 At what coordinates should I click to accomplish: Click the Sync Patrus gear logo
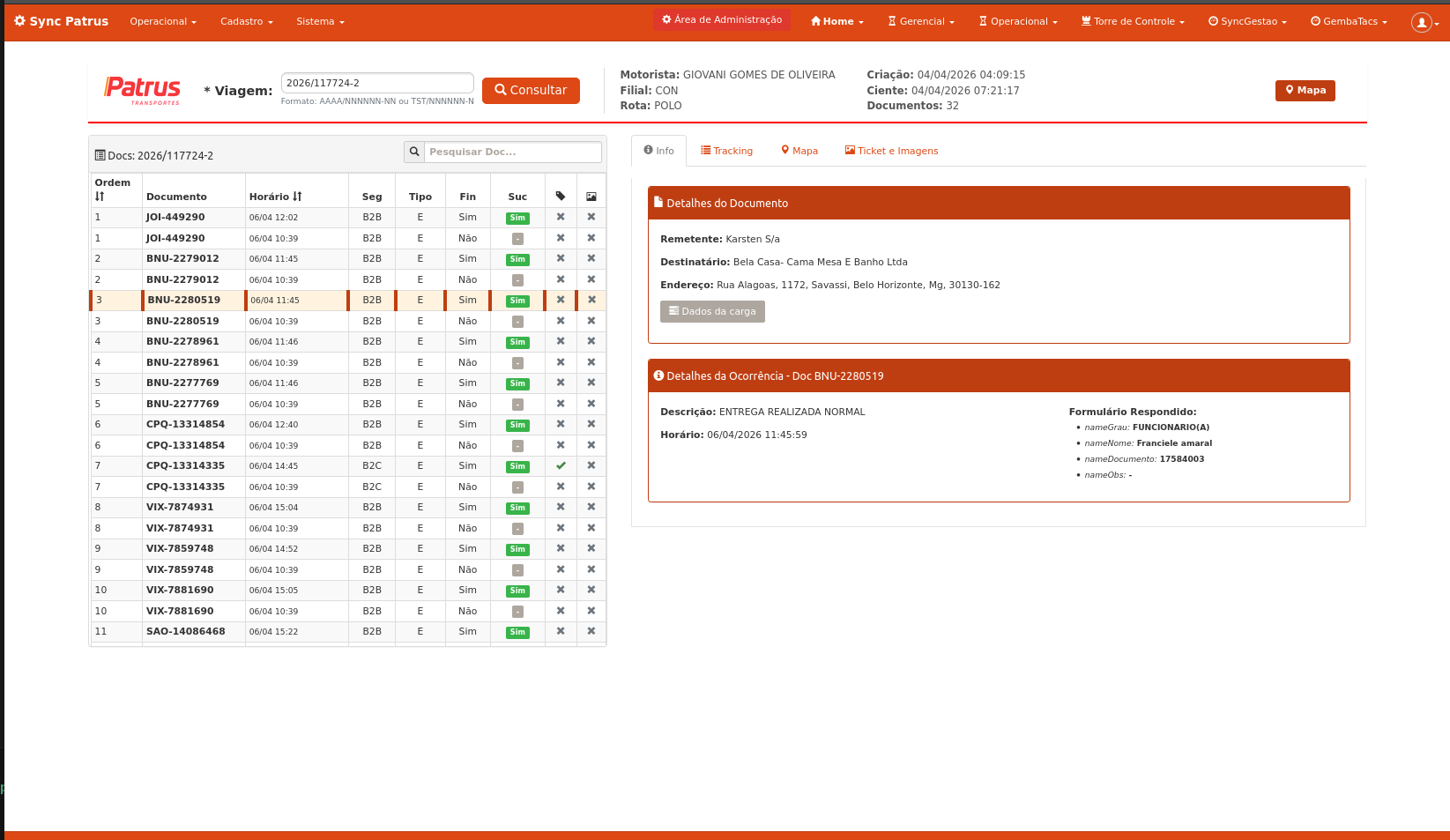pos(19,21)
